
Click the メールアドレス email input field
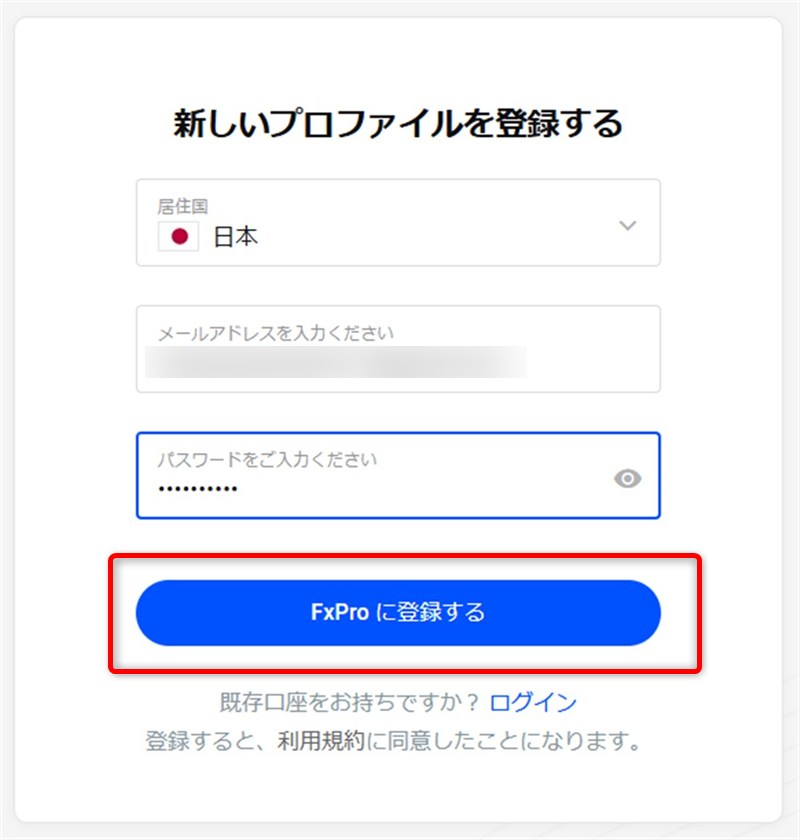[398, 348]
